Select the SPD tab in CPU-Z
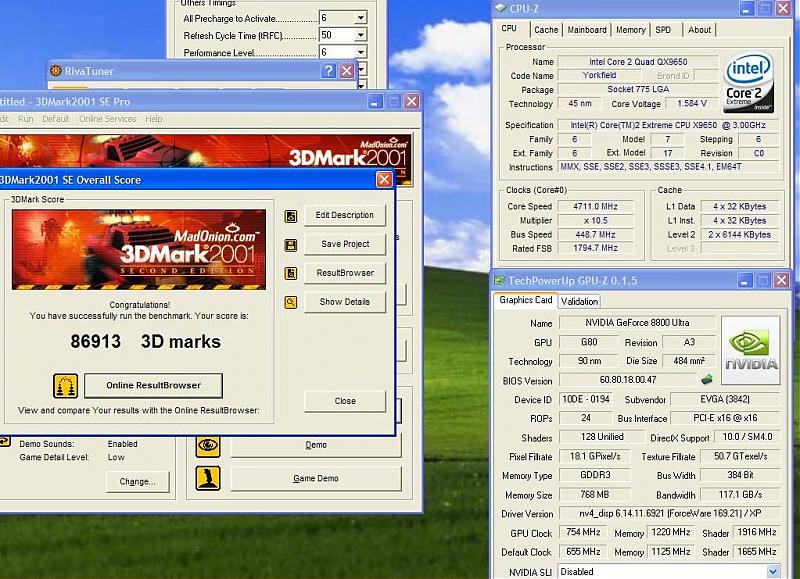 point(663,30)
